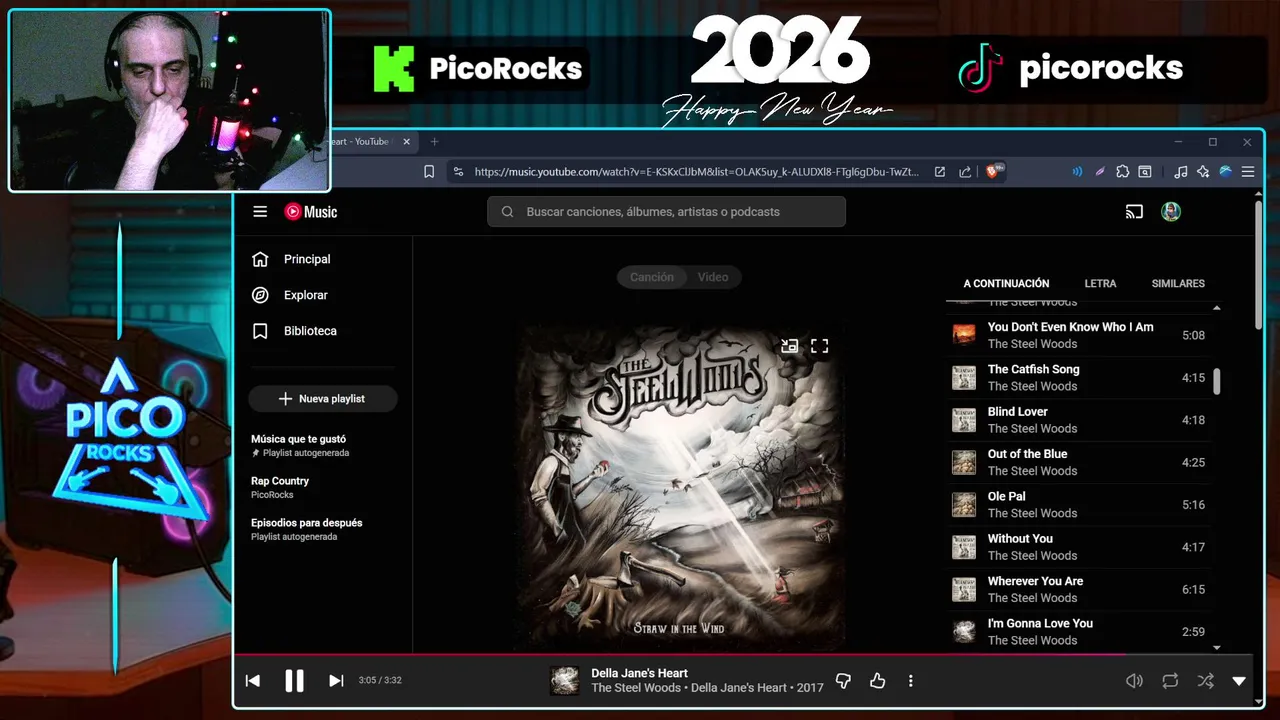The width and height of the screenshot is (1280, 720).
Task: Like Della Jane's Heart
Action: pos(877,681)
